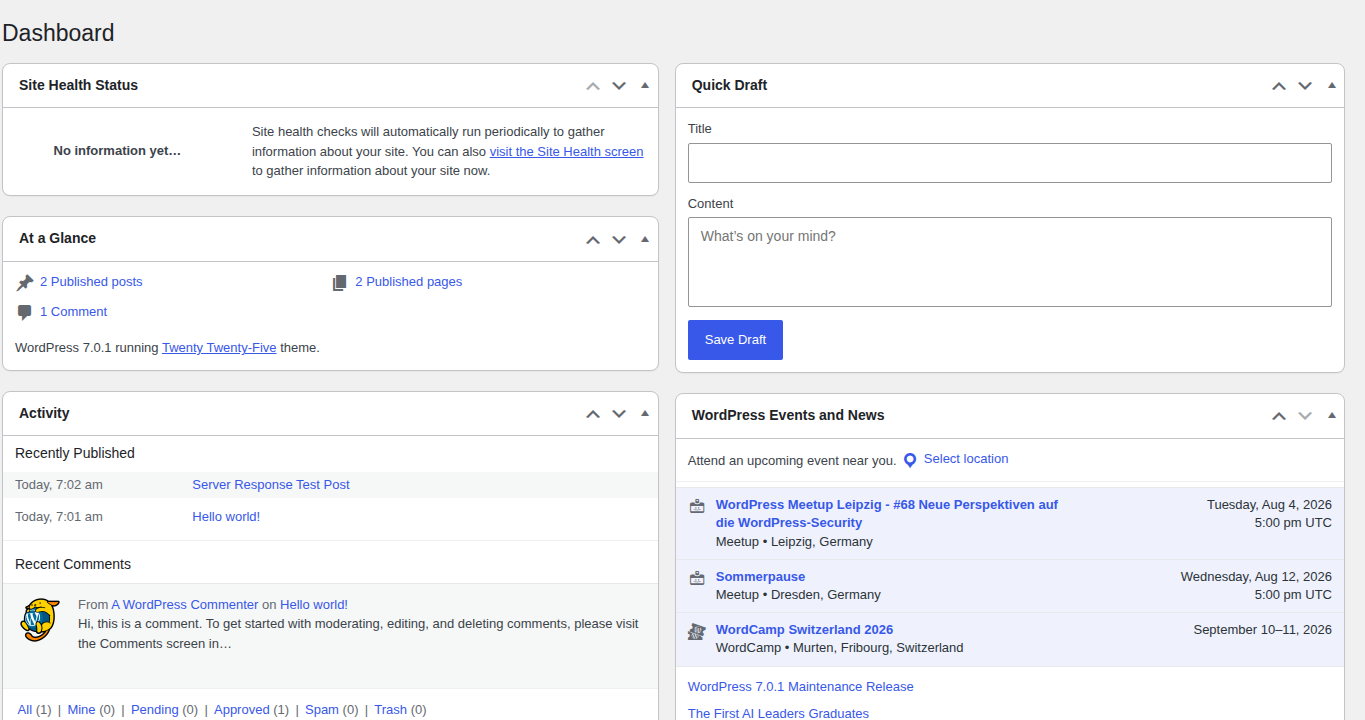
Task: Open 2 Published pages link
Action: [409, 282]
